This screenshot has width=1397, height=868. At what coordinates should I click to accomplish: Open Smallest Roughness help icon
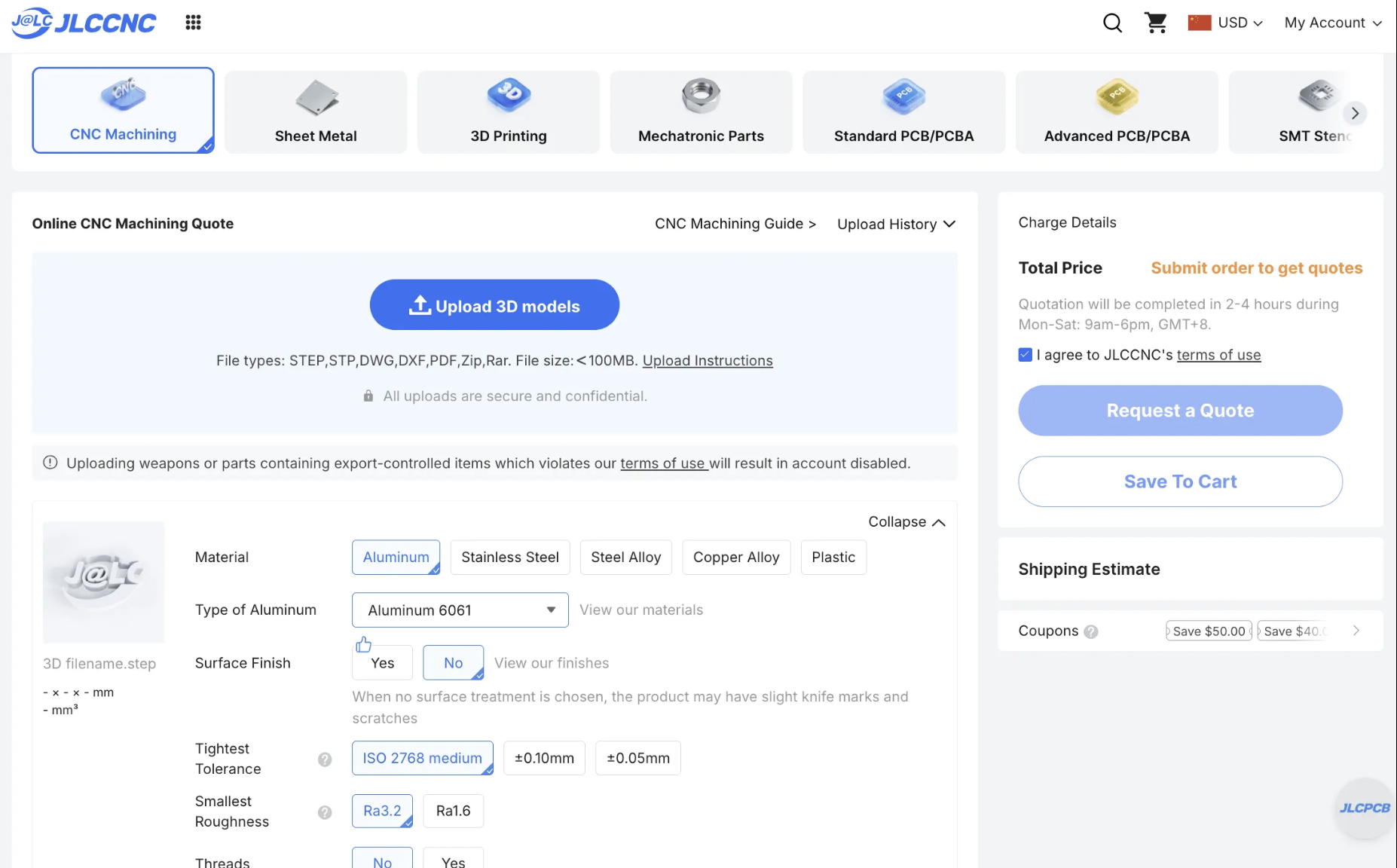tap(325, 812)
